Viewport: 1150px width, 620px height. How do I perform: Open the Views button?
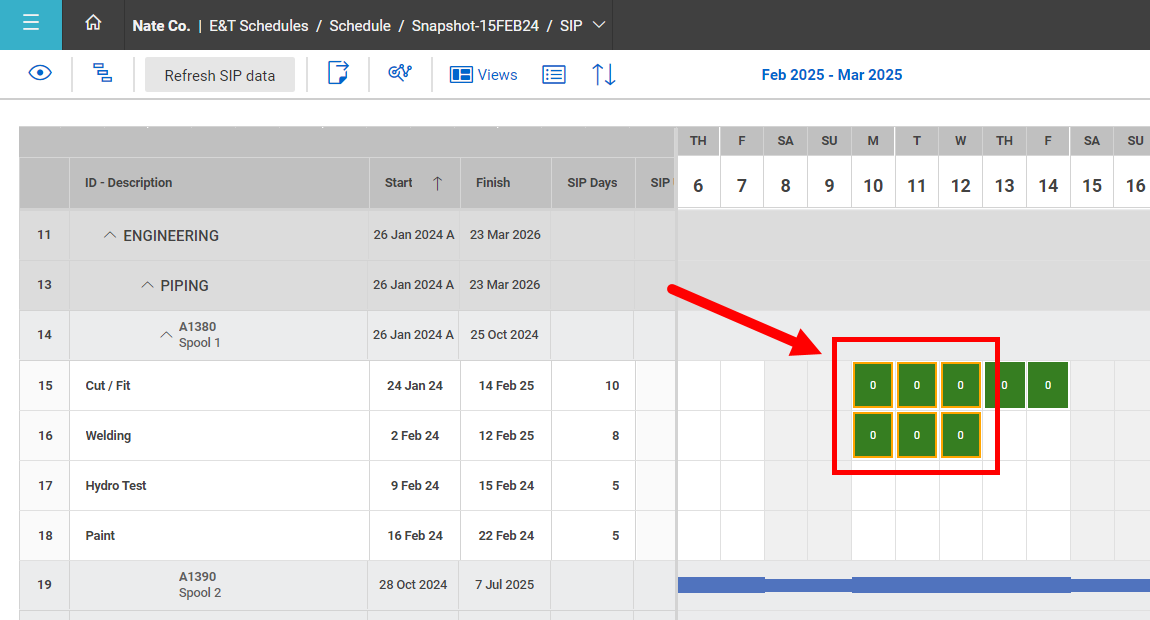483,75
